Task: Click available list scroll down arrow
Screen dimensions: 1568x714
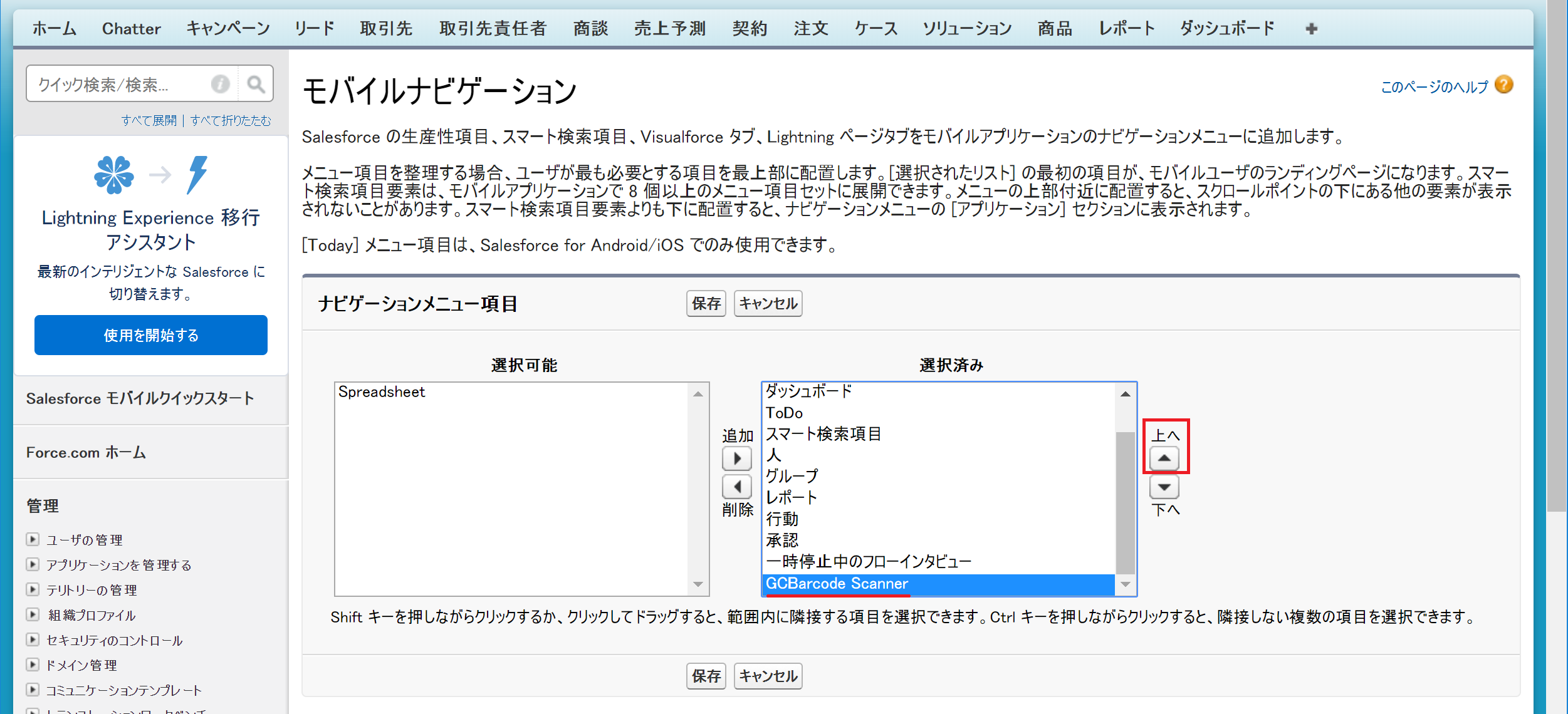Action: 698,584
